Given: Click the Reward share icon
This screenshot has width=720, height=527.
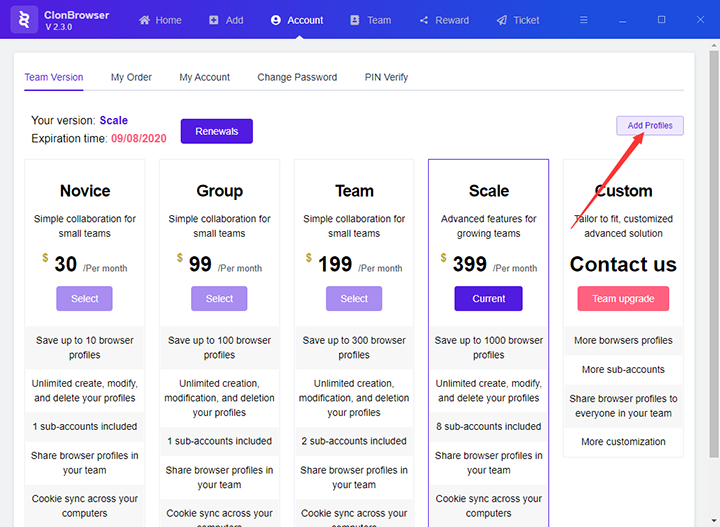Looking at the screenshot, I should coord(424,20).
